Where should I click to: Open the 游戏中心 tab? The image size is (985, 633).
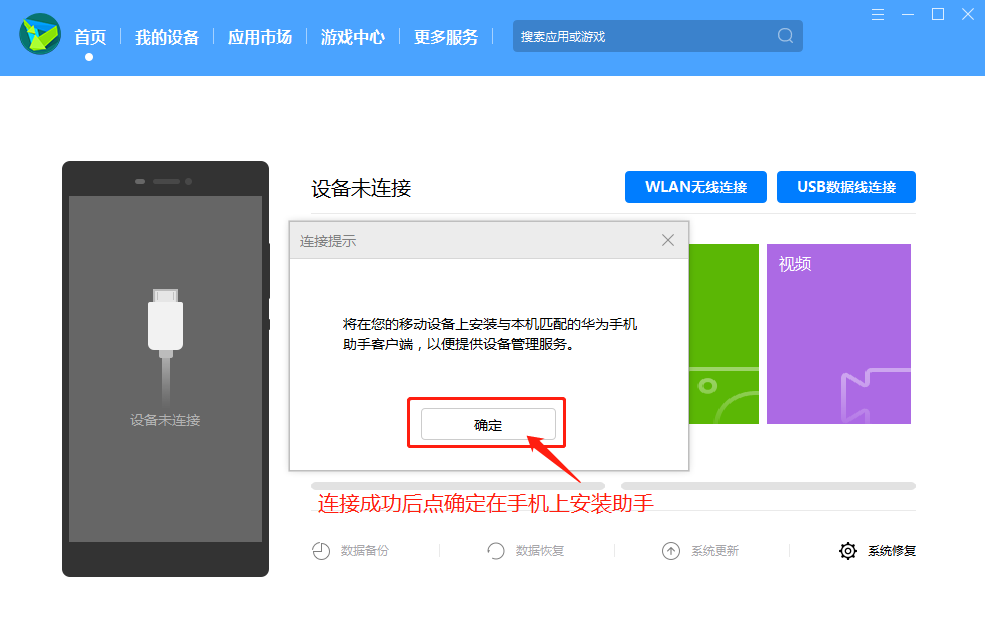[x=352, y=37]
